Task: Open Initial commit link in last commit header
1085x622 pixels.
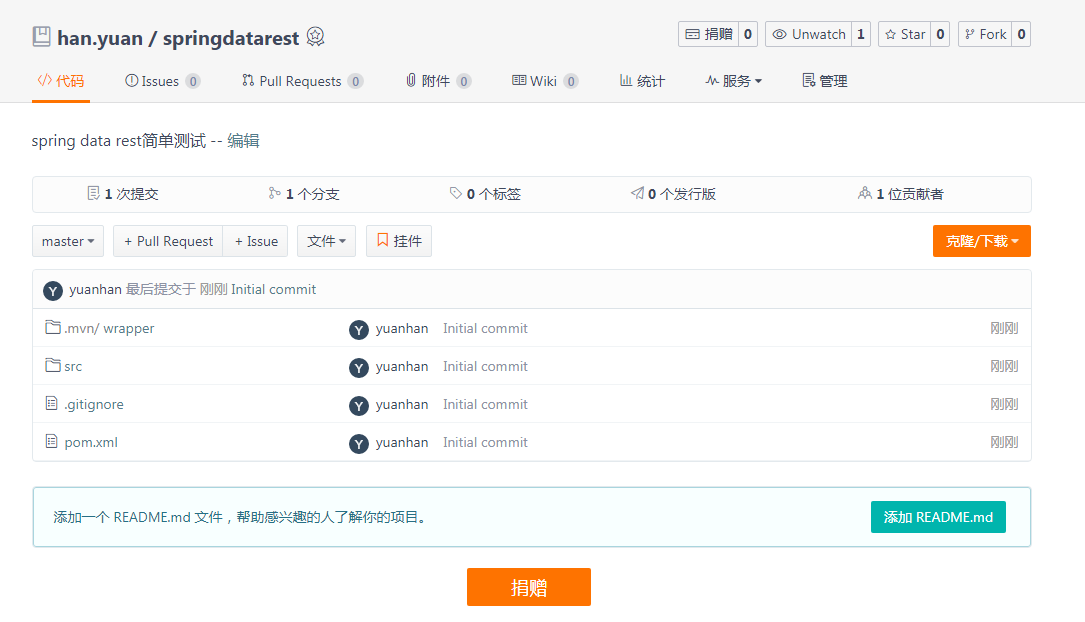Action: click(273, 289)
